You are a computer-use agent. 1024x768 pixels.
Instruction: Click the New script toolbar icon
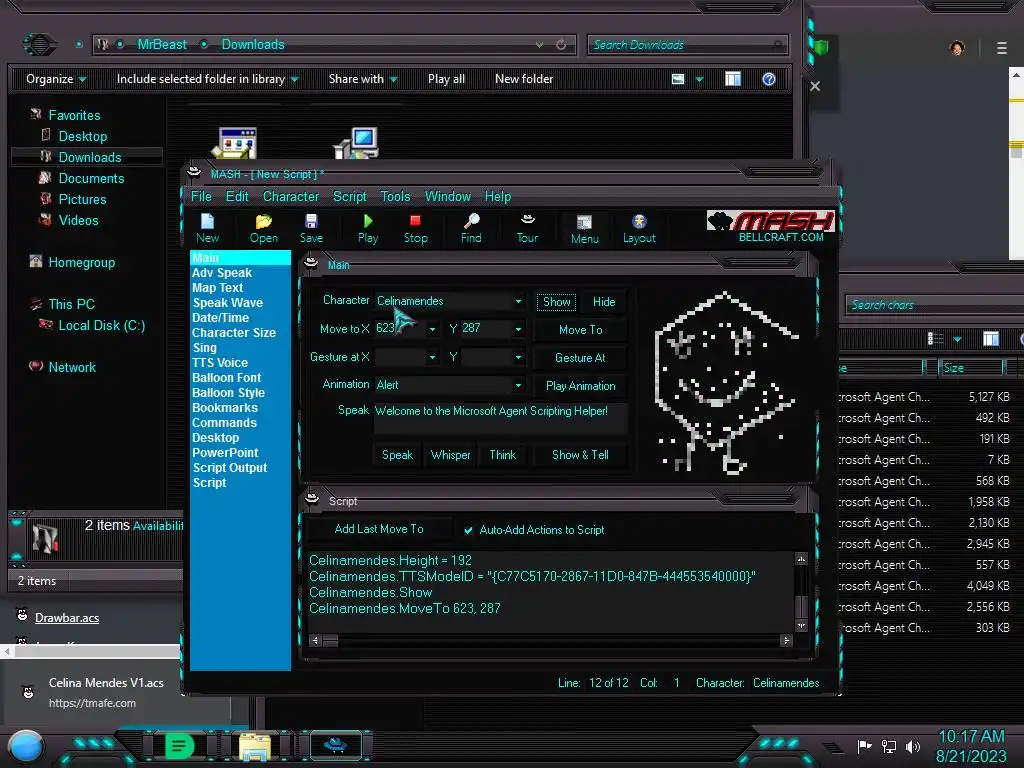tap(207, 229)
